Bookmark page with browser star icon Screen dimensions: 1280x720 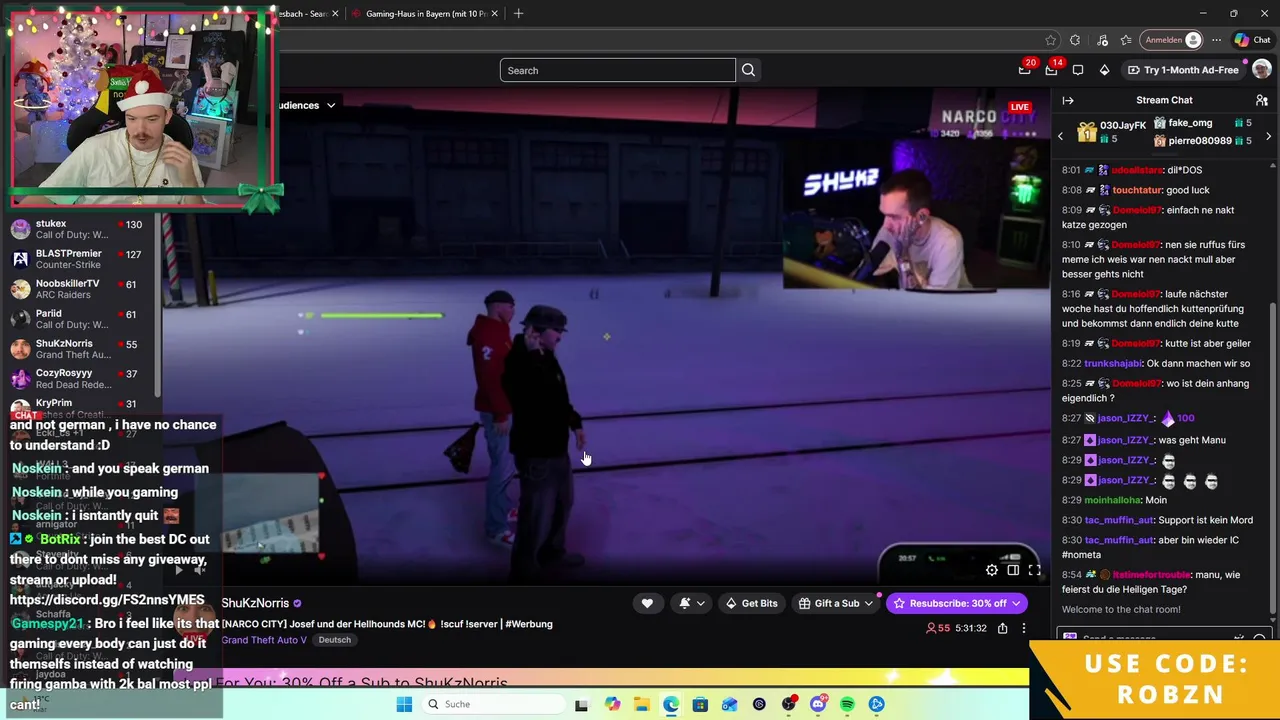tap(1050, 40)
